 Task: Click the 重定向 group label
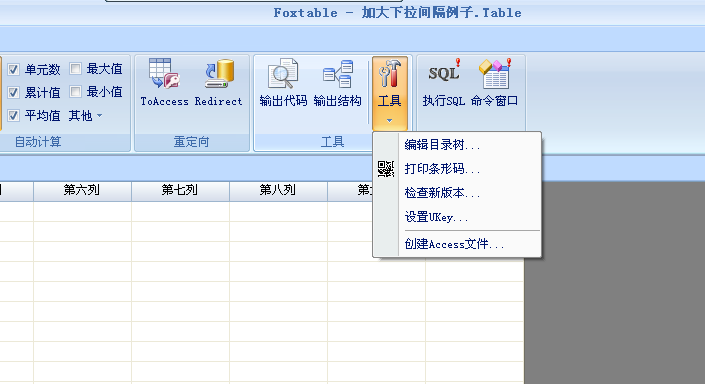click(x=192, y=142)
